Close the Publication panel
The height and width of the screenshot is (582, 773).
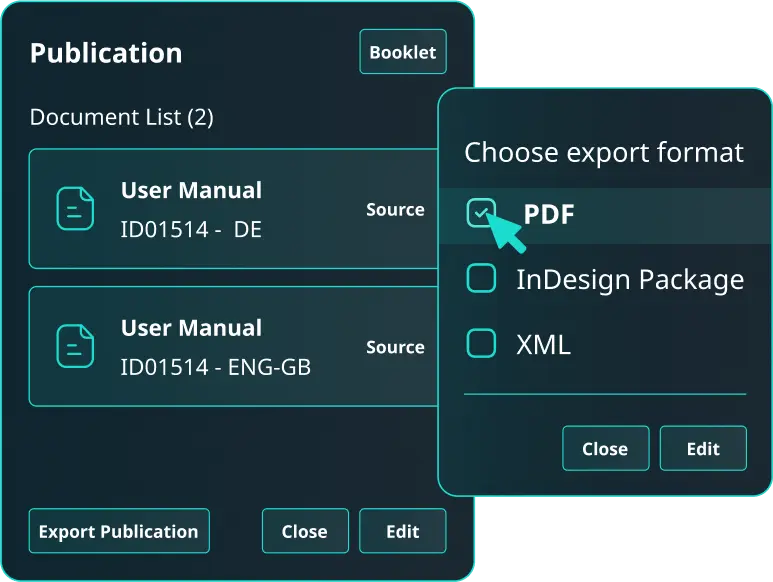(305, 531)
